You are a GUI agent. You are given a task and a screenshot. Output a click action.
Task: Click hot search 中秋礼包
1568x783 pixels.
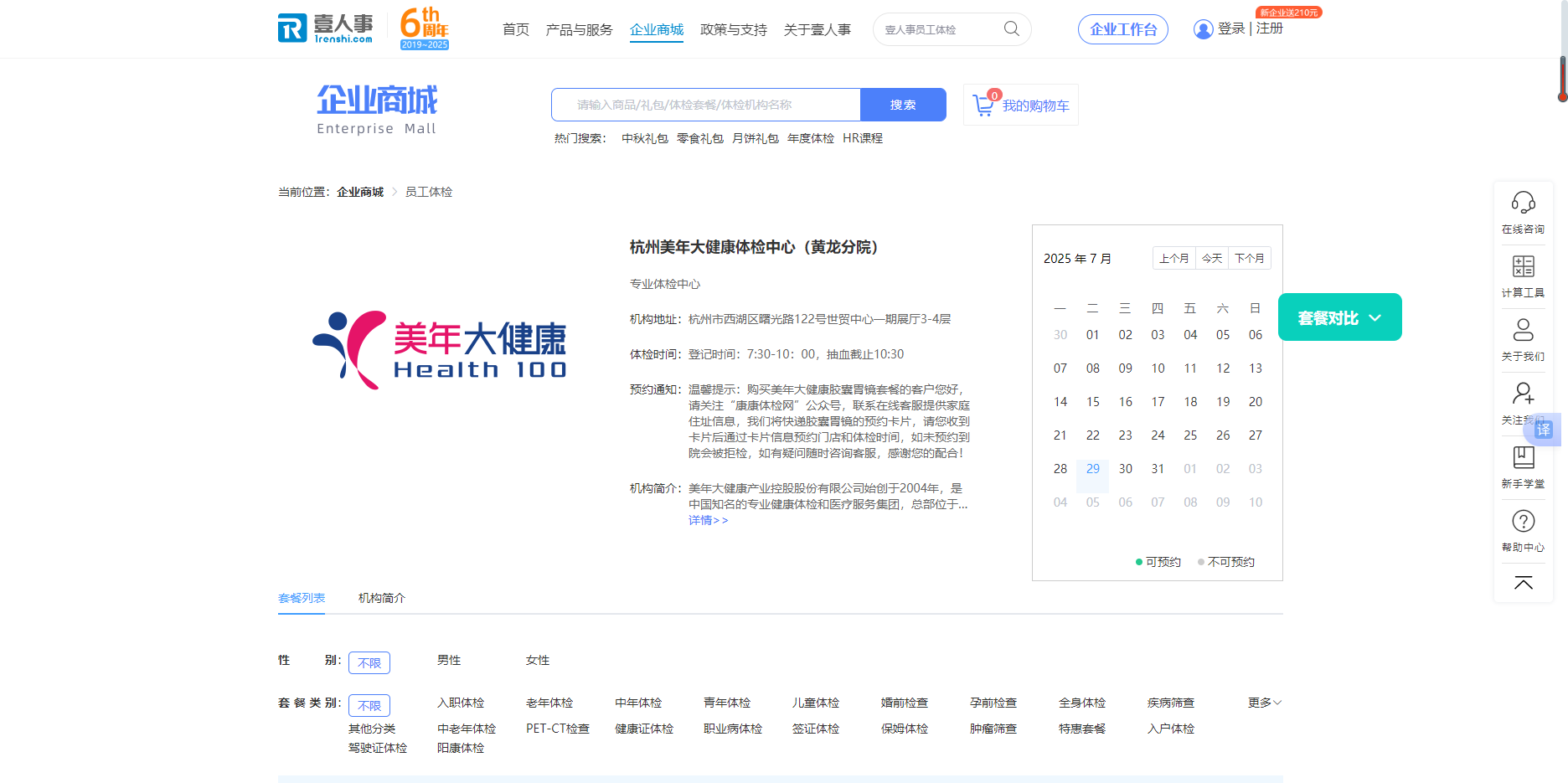pyautogui.click(x=645, y=138)
